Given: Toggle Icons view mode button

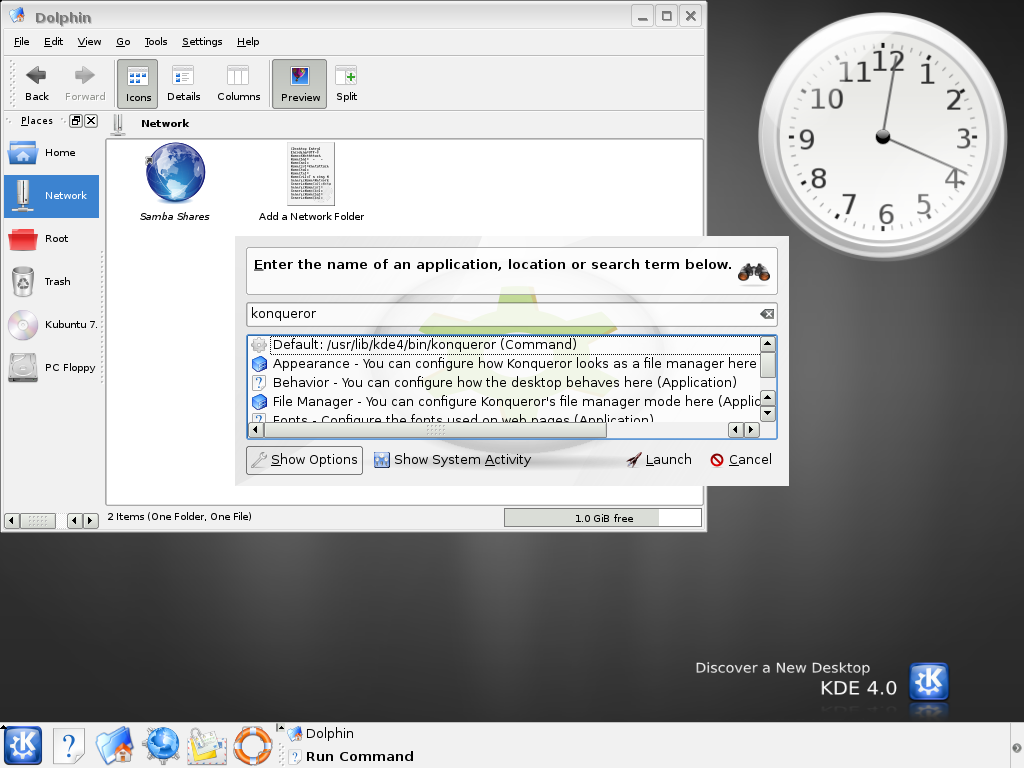Looking at the screenshot, I should coord(138,82).
